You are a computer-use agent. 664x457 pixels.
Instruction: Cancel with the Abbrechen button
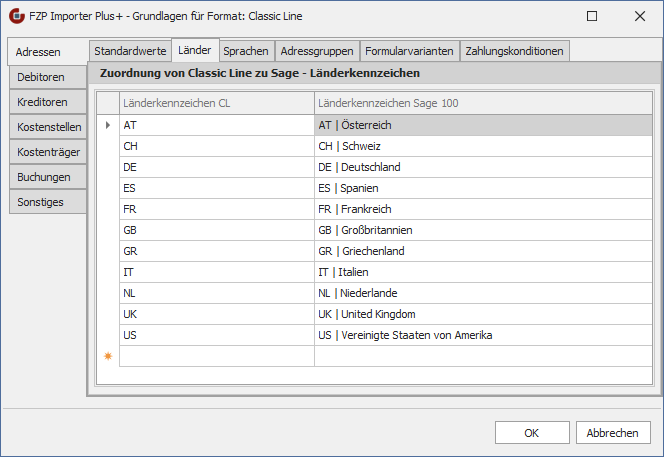pyautogui.click(x=613, y=433)
